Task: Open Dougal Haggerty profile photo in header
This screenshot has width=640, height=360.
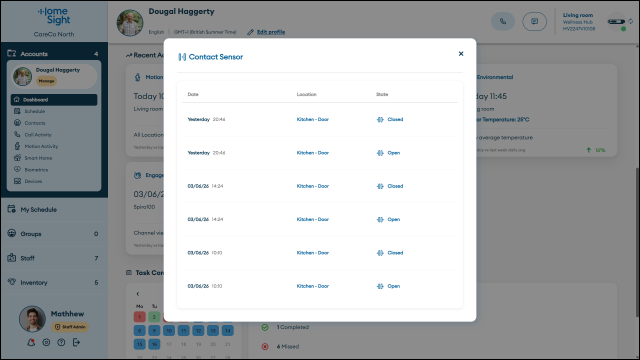Action: 130,23
